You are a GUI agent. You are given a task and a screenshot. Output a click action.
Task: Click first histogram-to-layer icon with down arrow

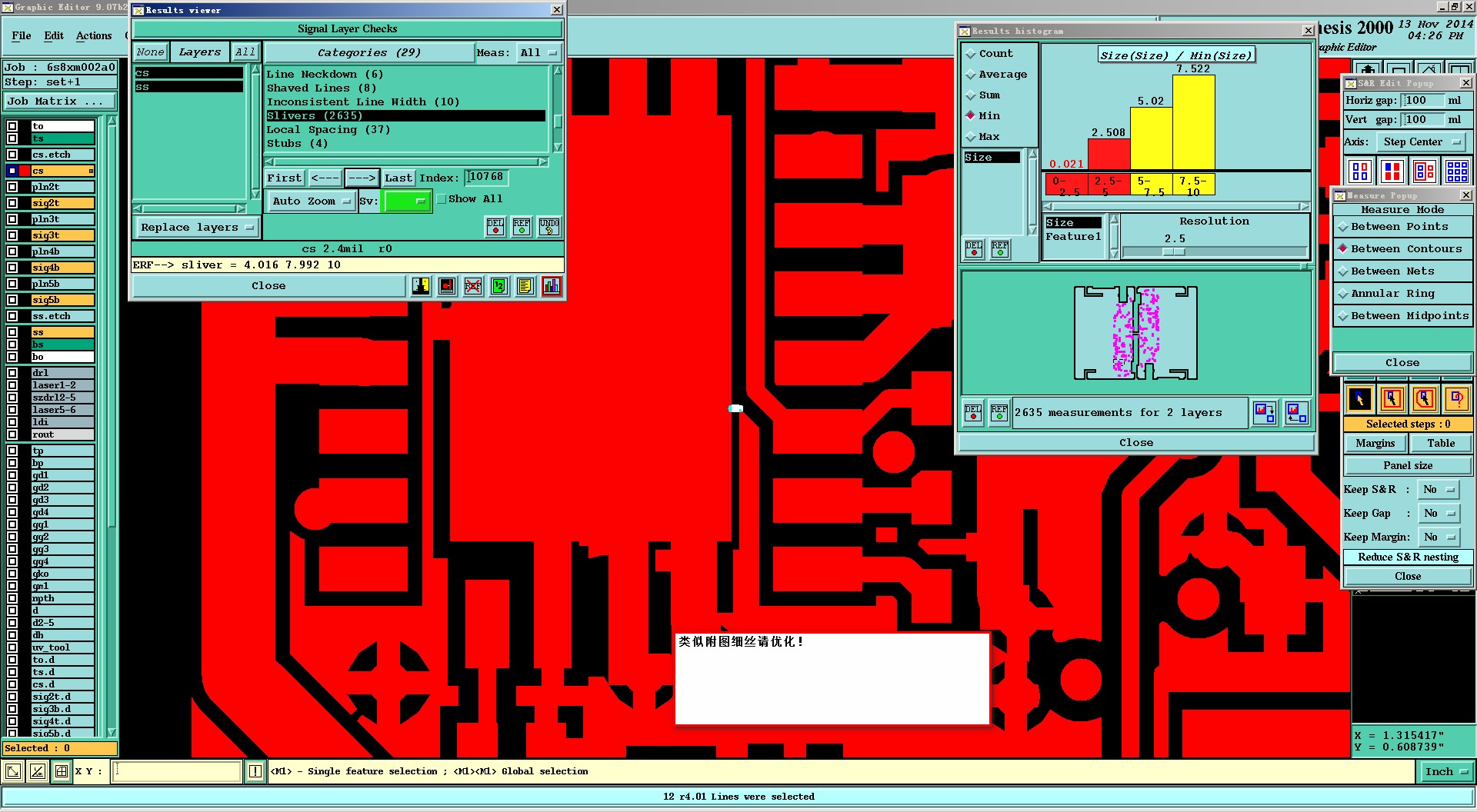coord(1265,413)
